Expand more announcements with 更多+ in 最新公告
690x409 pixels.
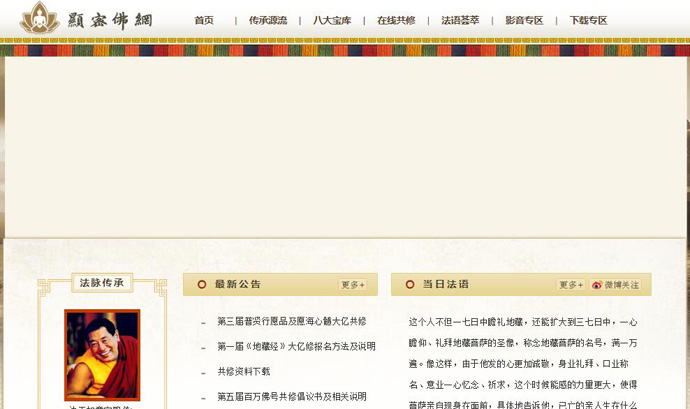coord(353,285)
